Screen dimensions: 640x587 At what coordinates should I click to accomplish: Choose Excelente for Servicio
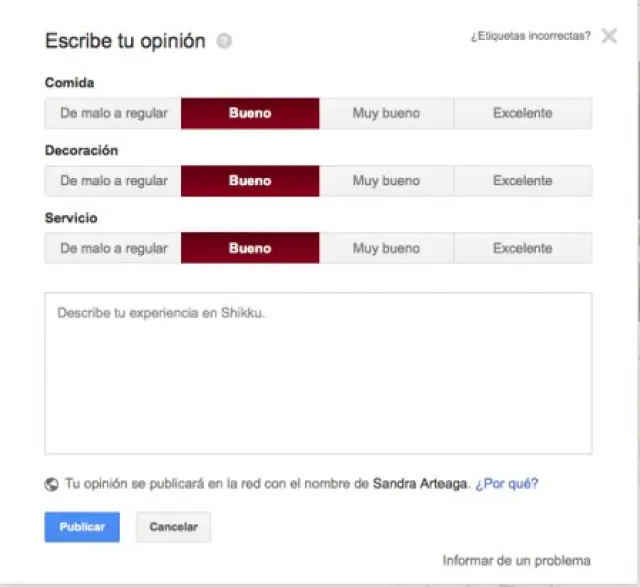[522, 248]
